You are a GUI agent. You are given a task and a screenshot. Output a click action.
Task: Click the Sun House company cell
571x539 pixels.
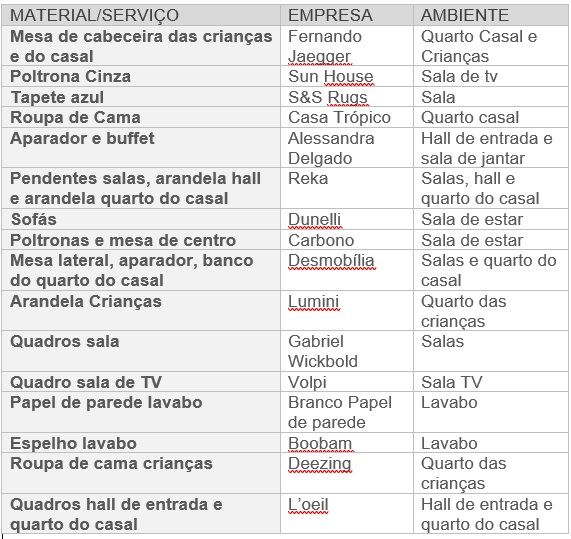pyautogui.click(x=347, y=76)
